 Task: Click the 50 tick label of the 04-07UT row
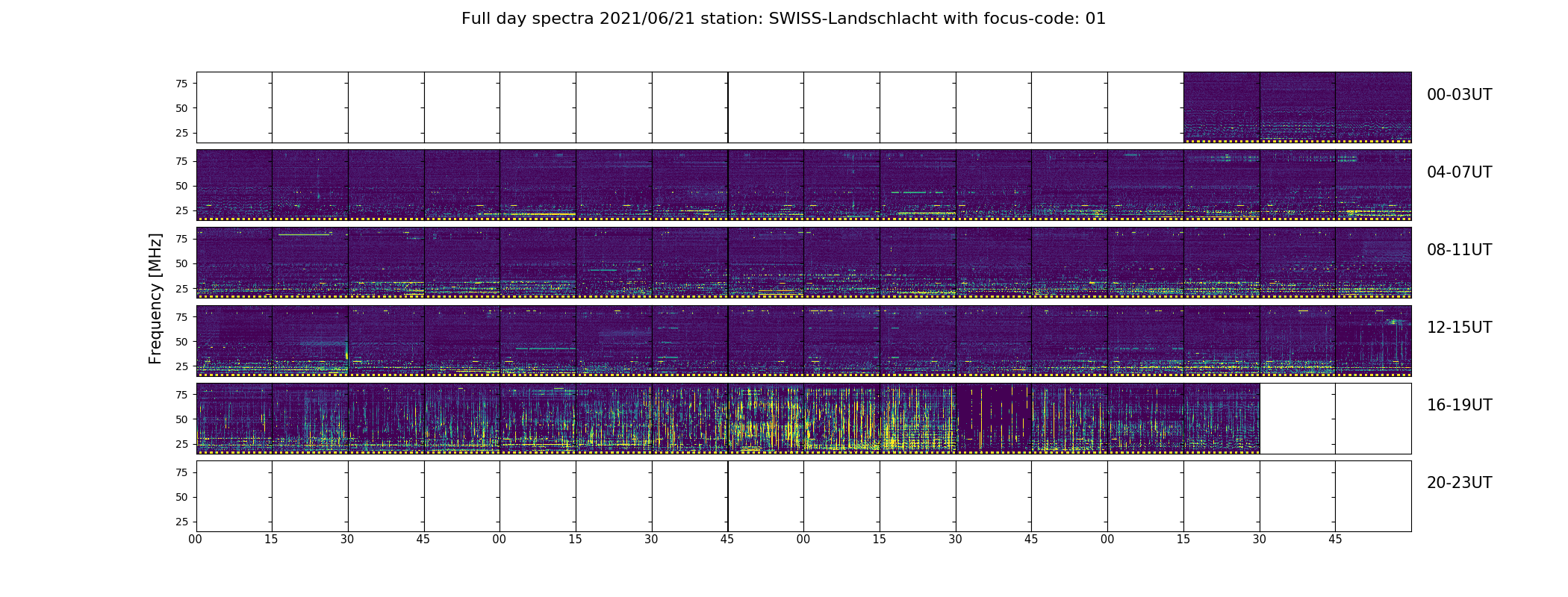click(x=181, y=186)
